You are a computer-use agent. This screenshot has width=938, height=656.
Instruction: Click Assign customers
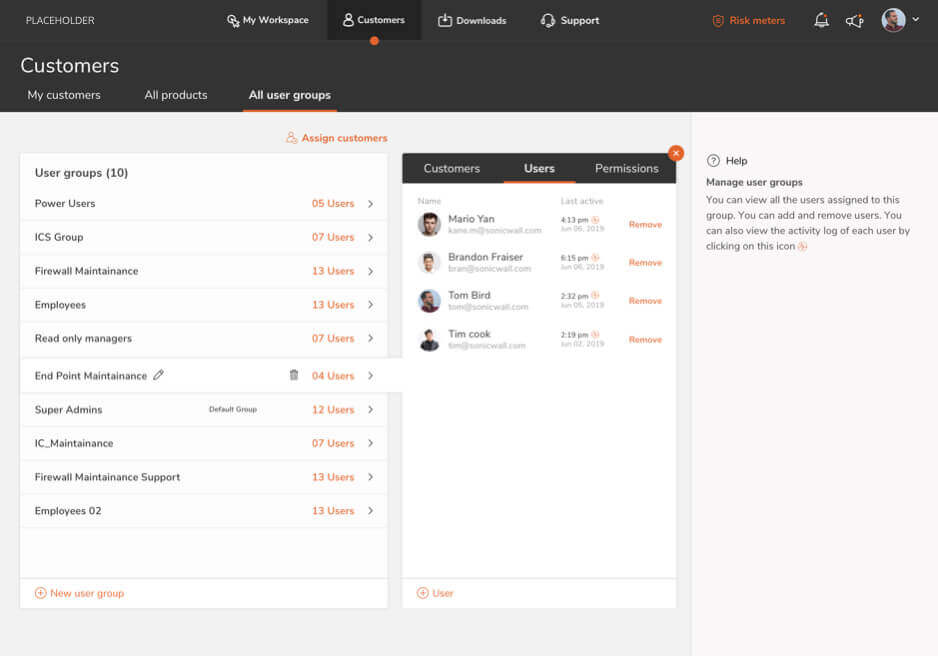(x=336, y=138)
